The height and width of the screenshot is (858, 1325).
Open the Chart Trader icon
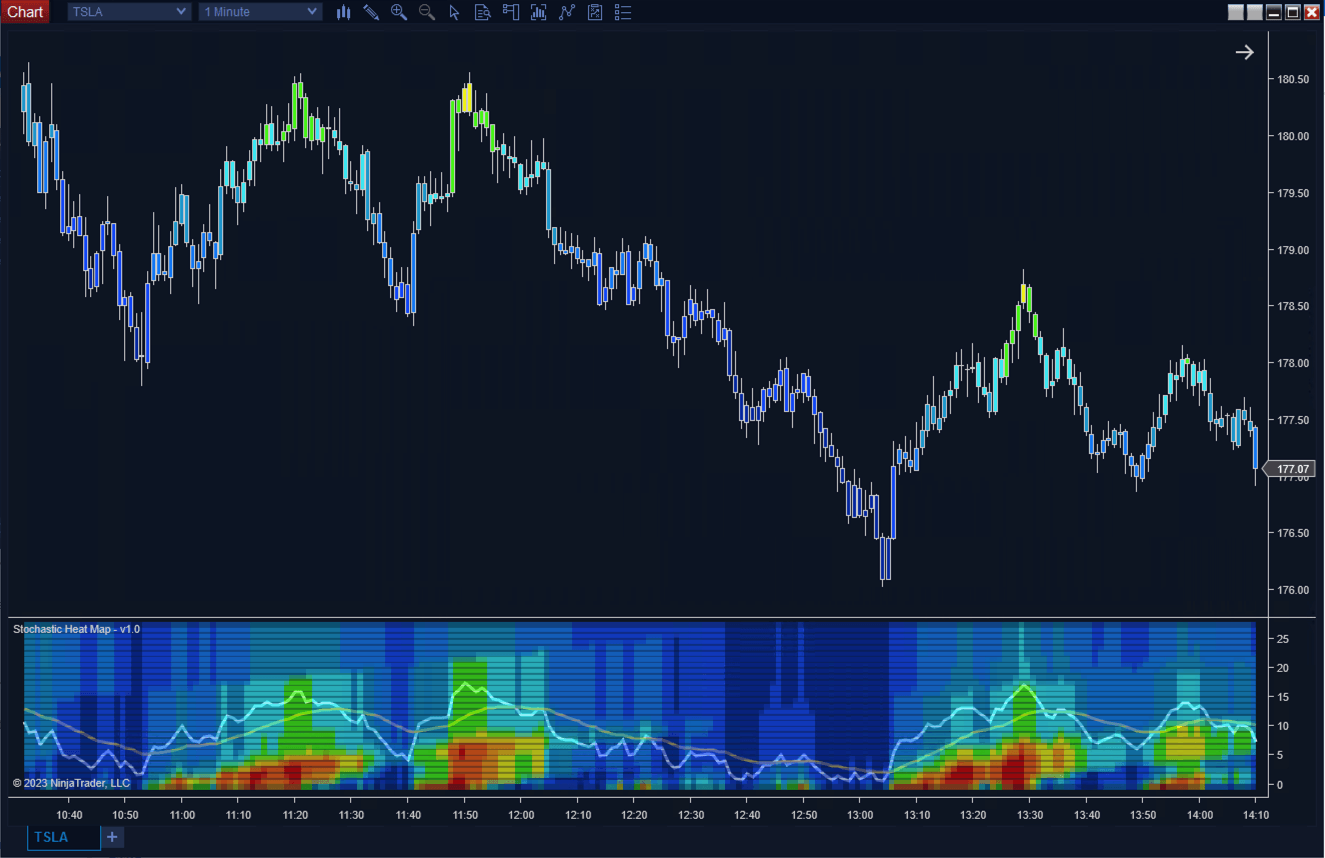pyautogui.click(x=511, y=12)
